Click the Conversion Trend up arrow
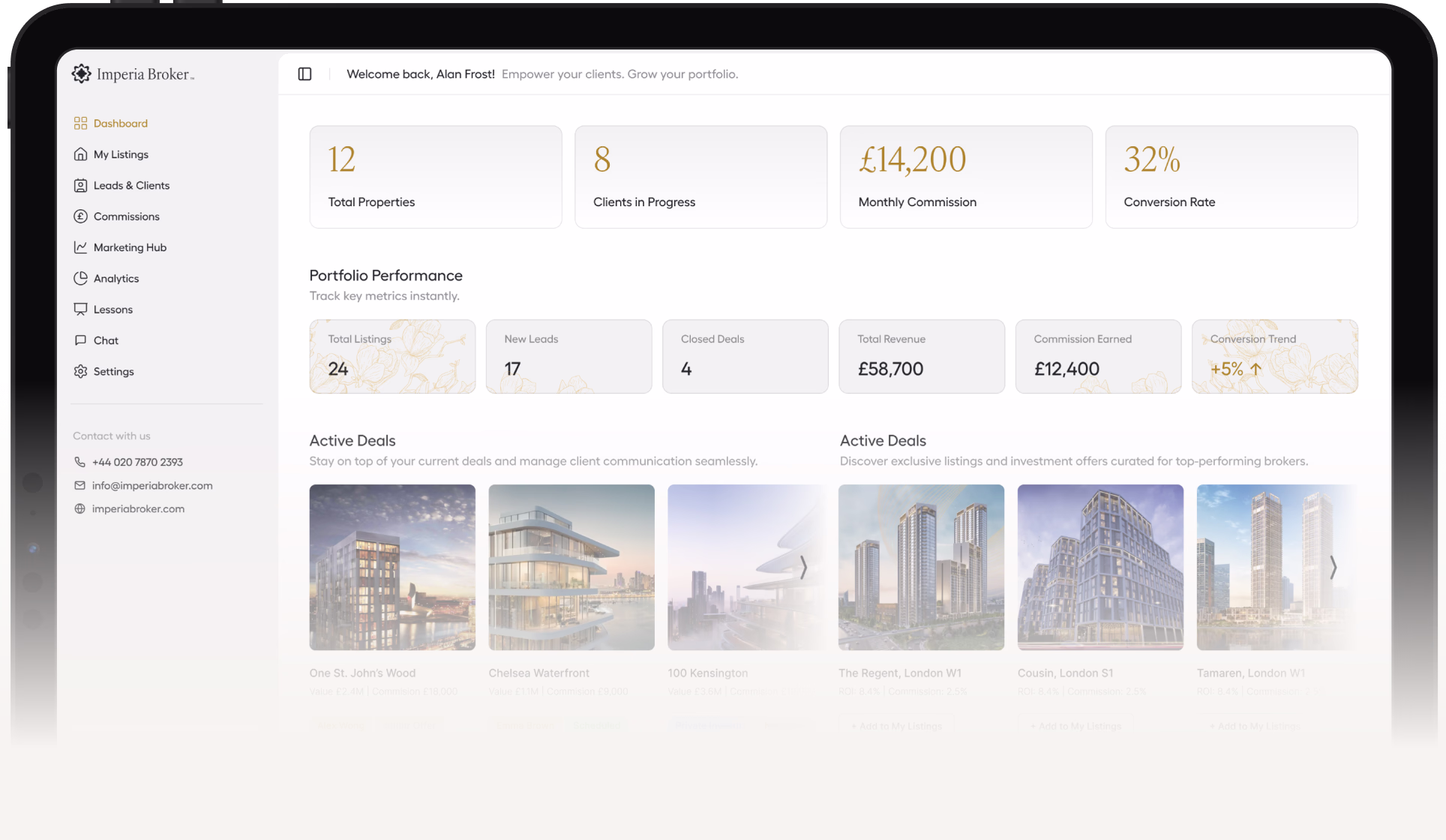 point(1255,369)
